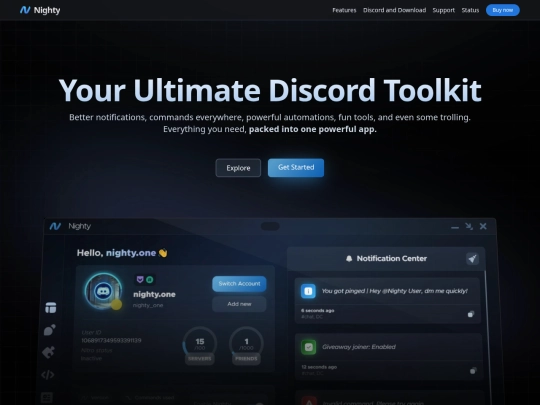Open the puzzle piece plugins sidebar icon
The height and width of the screenshot is (405, 540).
pos(48,352)
